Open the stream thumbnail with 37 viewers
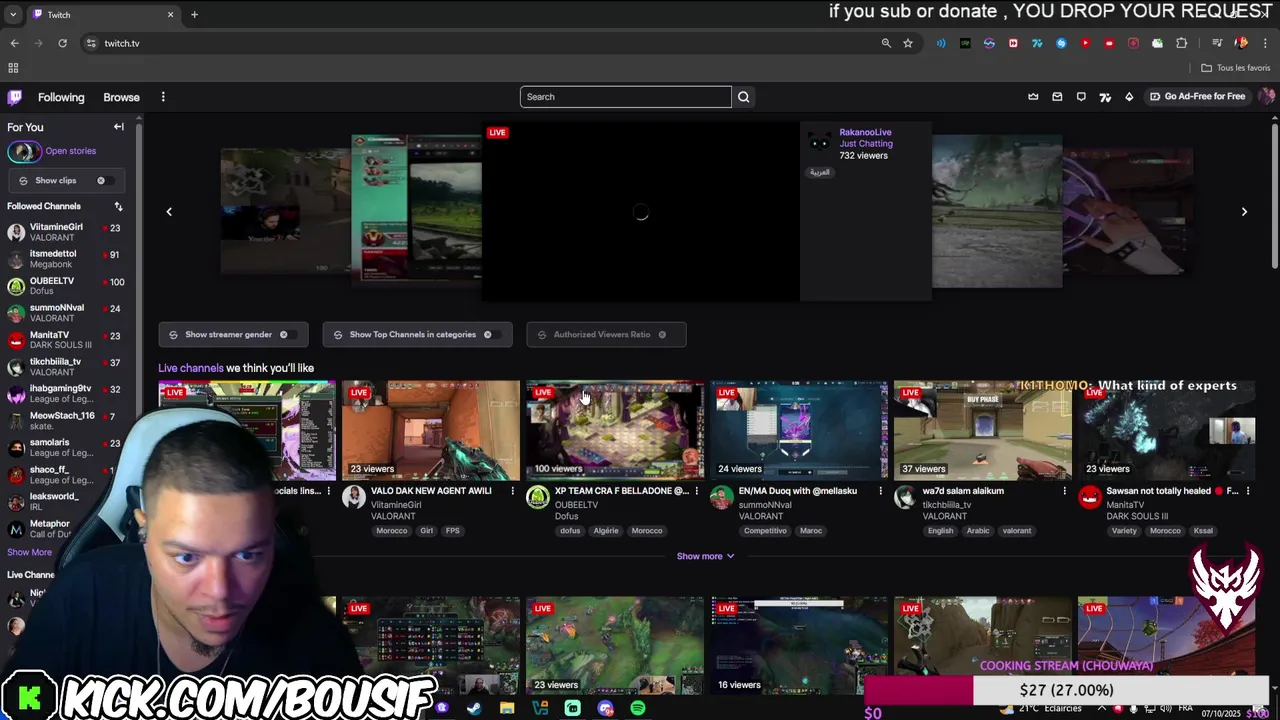The width and height of the screenshot is (1280, 720). [983, 430]
